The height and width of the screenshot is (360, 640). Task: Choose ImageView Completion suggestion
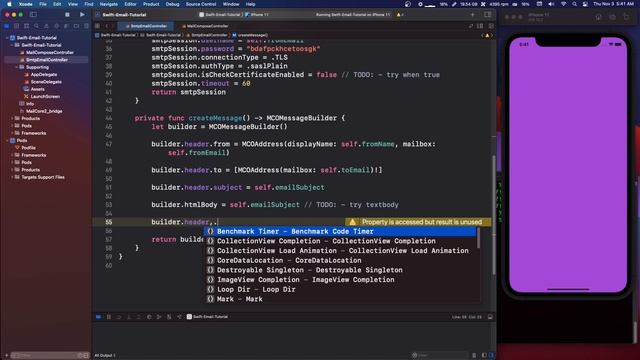pos(340,280)
